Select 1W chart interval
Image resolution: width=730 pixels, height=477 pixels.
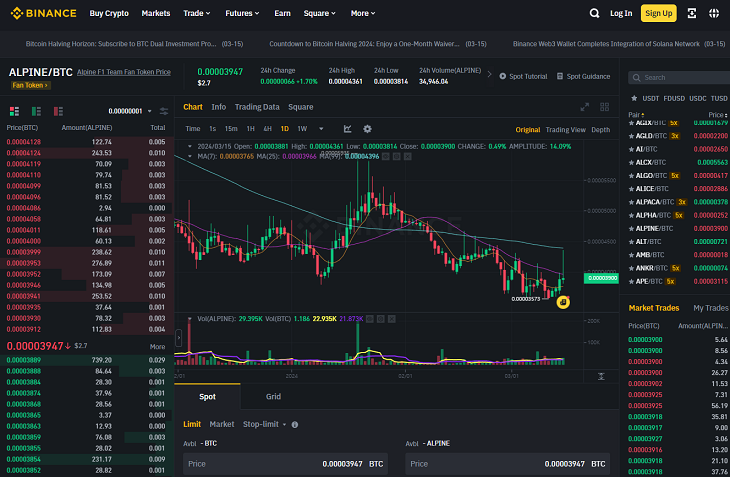click(302, 129)
